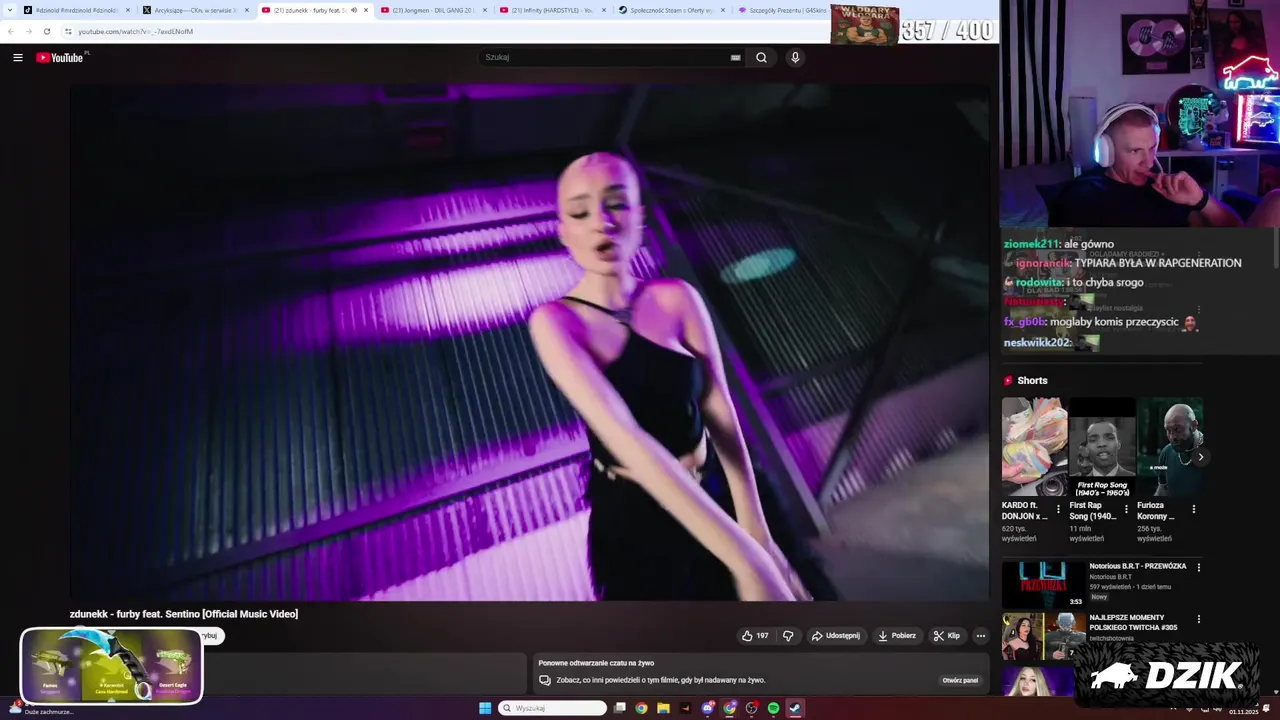This screenshot has width=1280, height=720.
Task: Reload the page with the refresh icon
Action: point(46,31)
